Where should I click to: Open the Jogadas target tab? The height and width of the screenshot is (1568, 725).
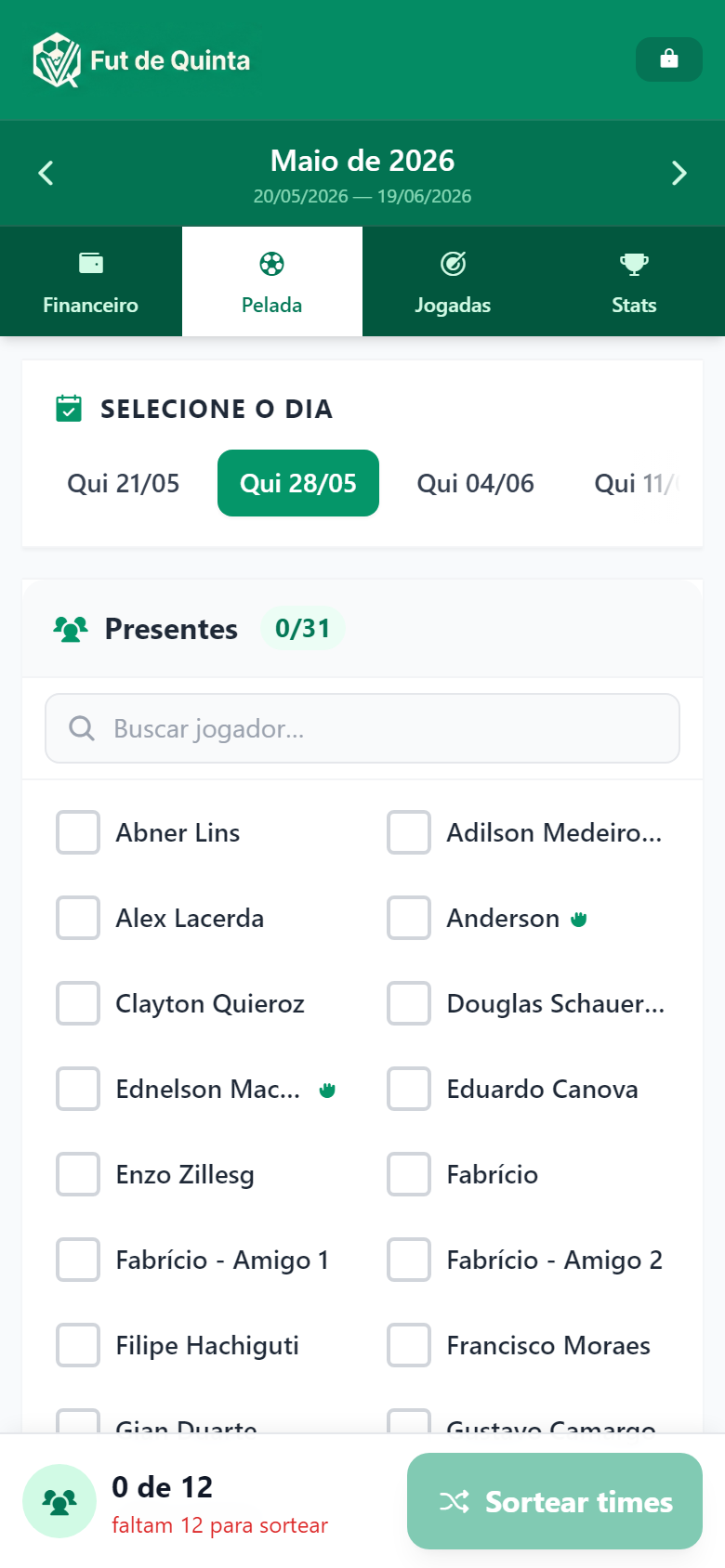tap(453, 281)
